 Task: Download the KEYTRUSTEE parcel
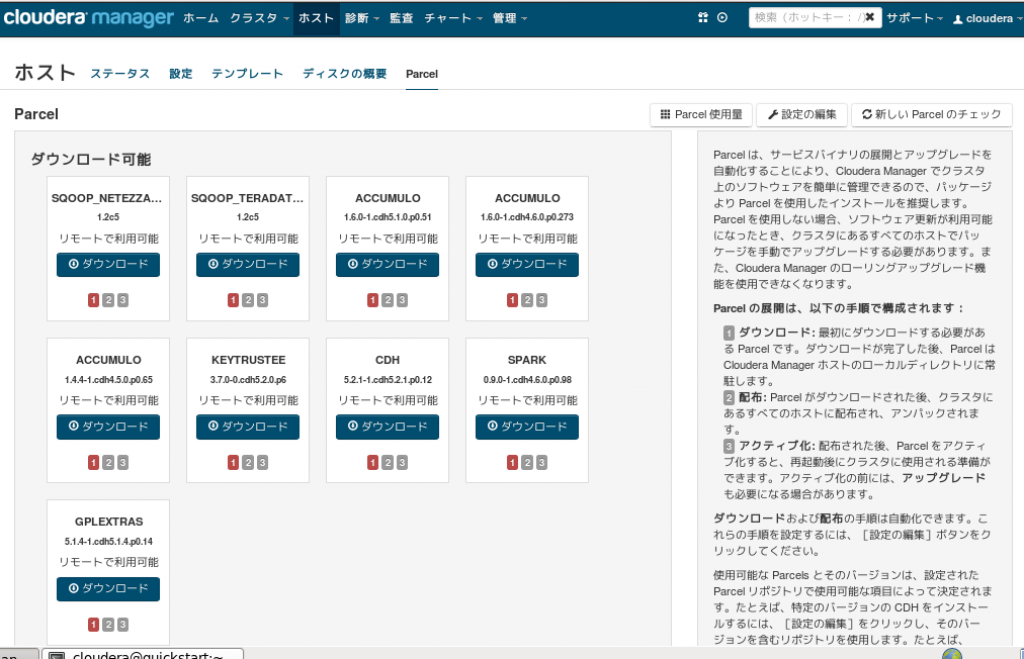tap(248, 427)
